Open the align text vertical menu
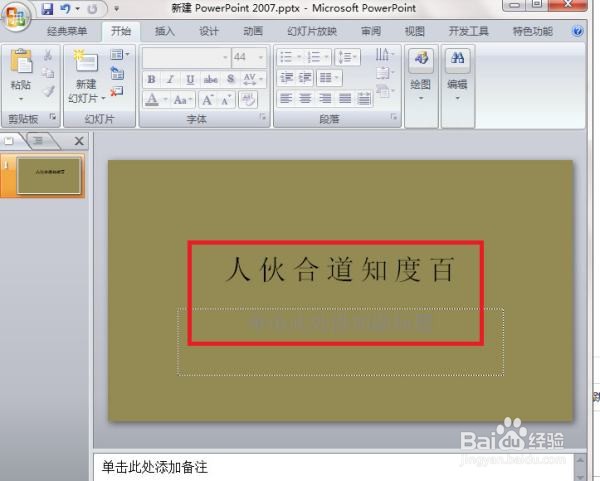The image size is (600, 481). point(385,73)
